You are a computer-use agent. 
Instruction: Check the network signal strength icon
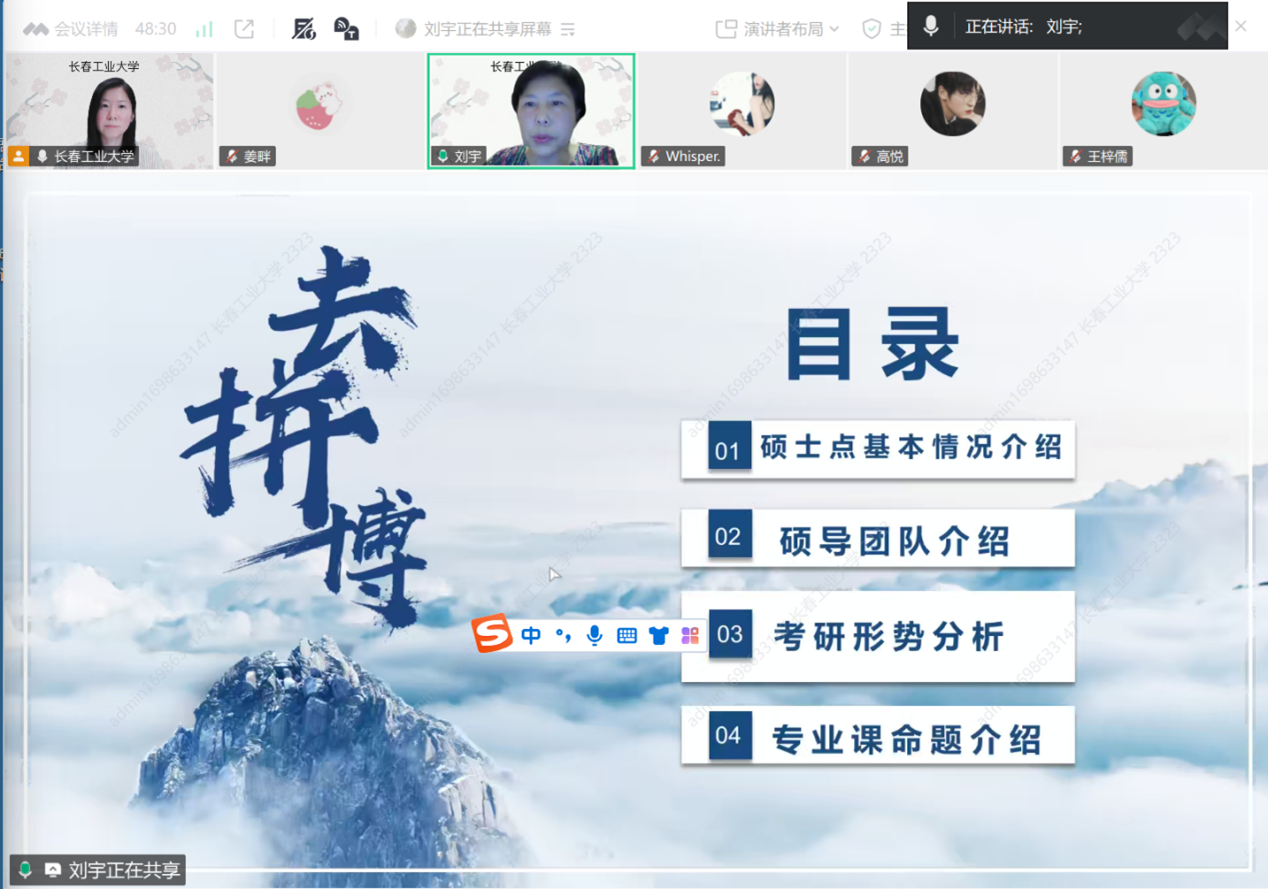pyautogui.click(x=204, y=29)
